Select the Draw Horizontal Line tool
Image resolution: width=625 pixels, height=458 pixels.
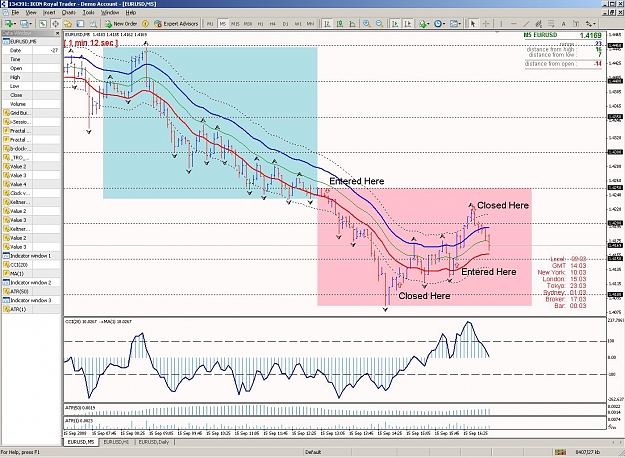click(513, 24)
